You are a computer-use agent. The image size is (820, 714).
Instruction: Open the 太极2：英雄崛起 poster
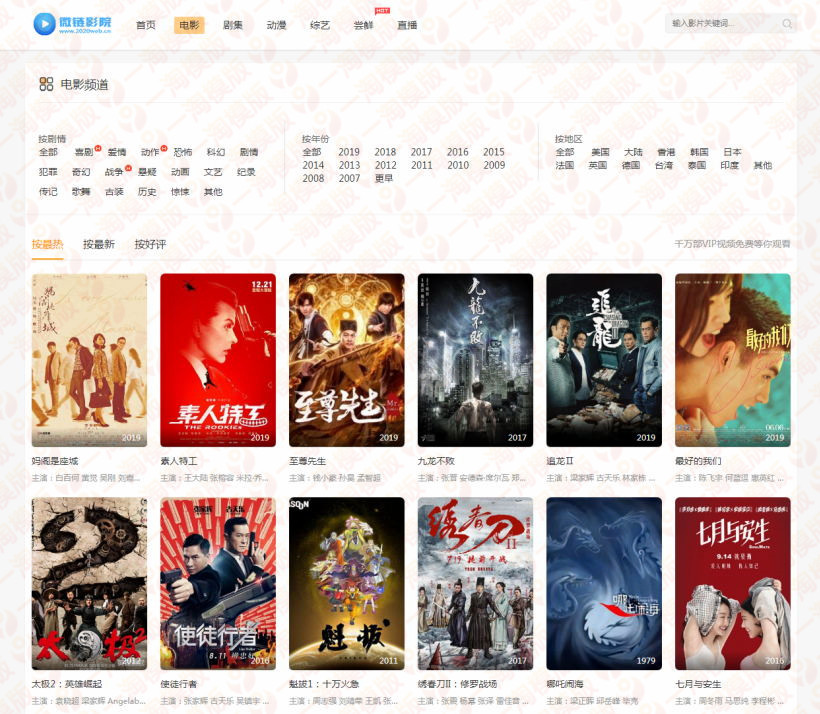[89, 583]
